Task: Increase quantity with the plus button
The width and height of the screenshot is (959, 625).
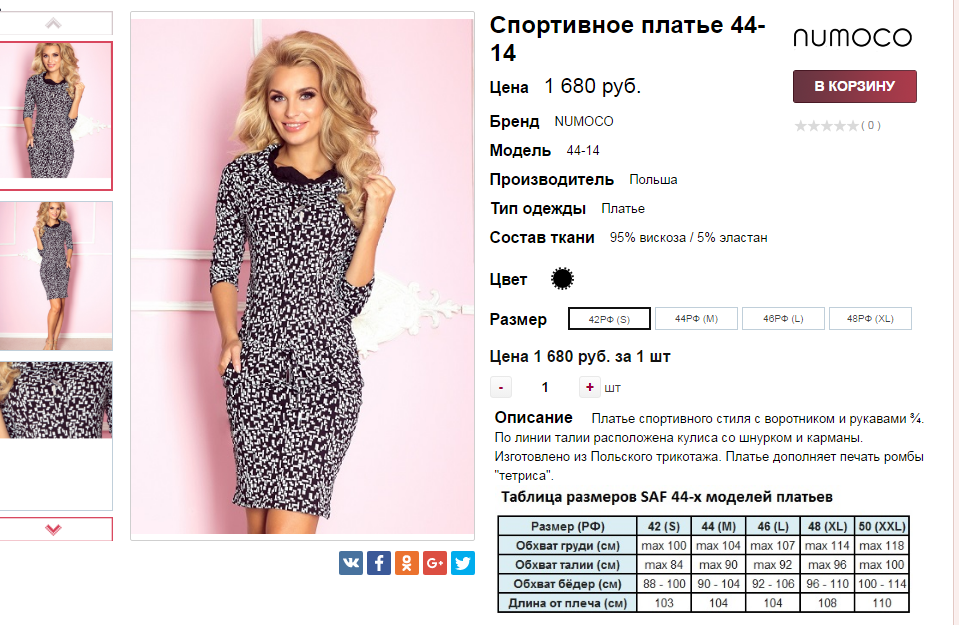Action: pos(590,387)
